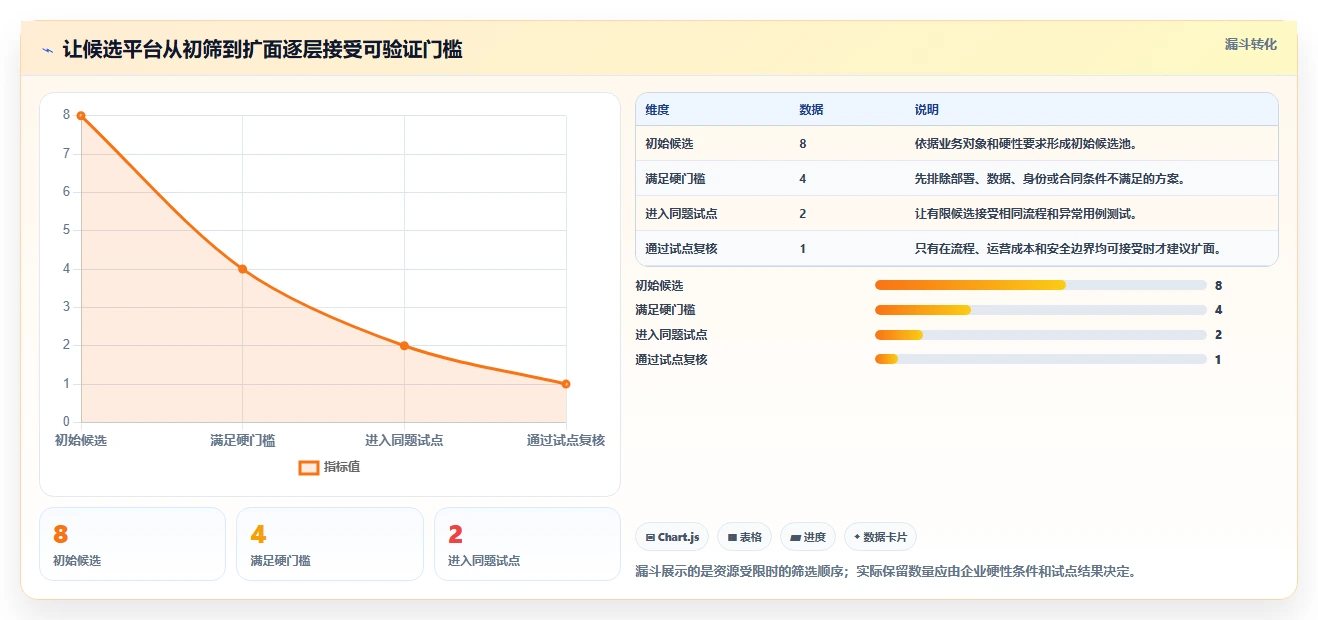
Task: Click the 进入同题试点 progress label
Action: pyautogui.click(x=671, y=335)
